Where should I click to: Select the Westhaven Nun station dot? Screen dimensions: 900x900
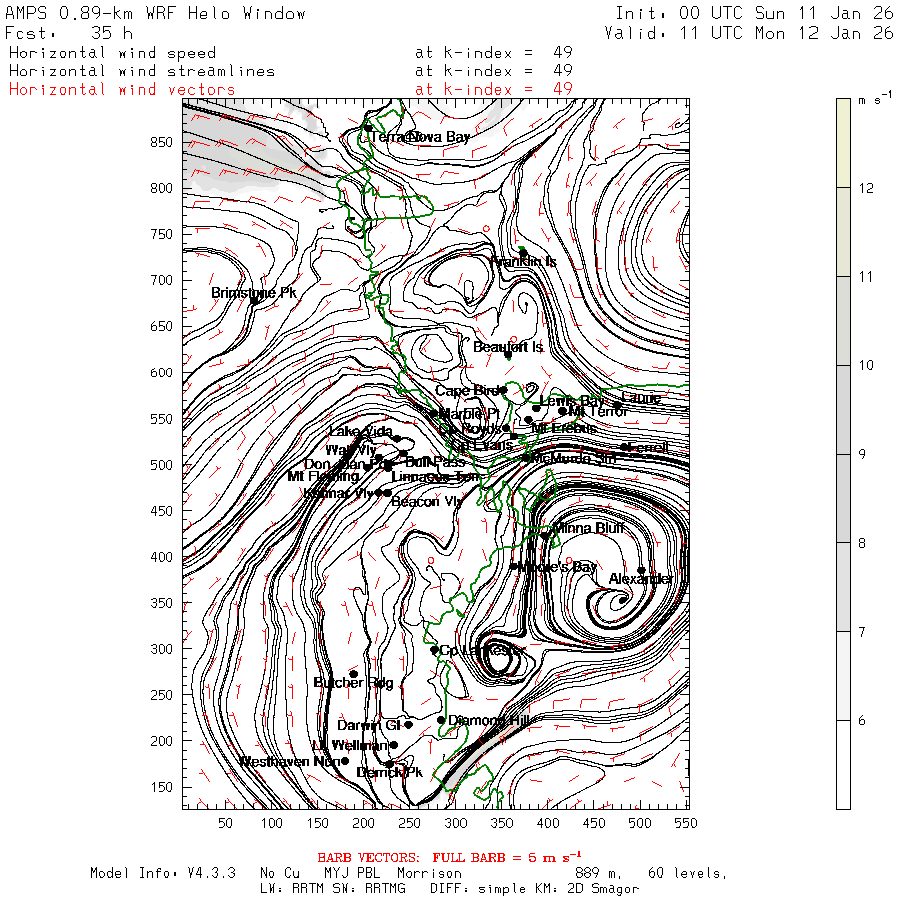345,760
